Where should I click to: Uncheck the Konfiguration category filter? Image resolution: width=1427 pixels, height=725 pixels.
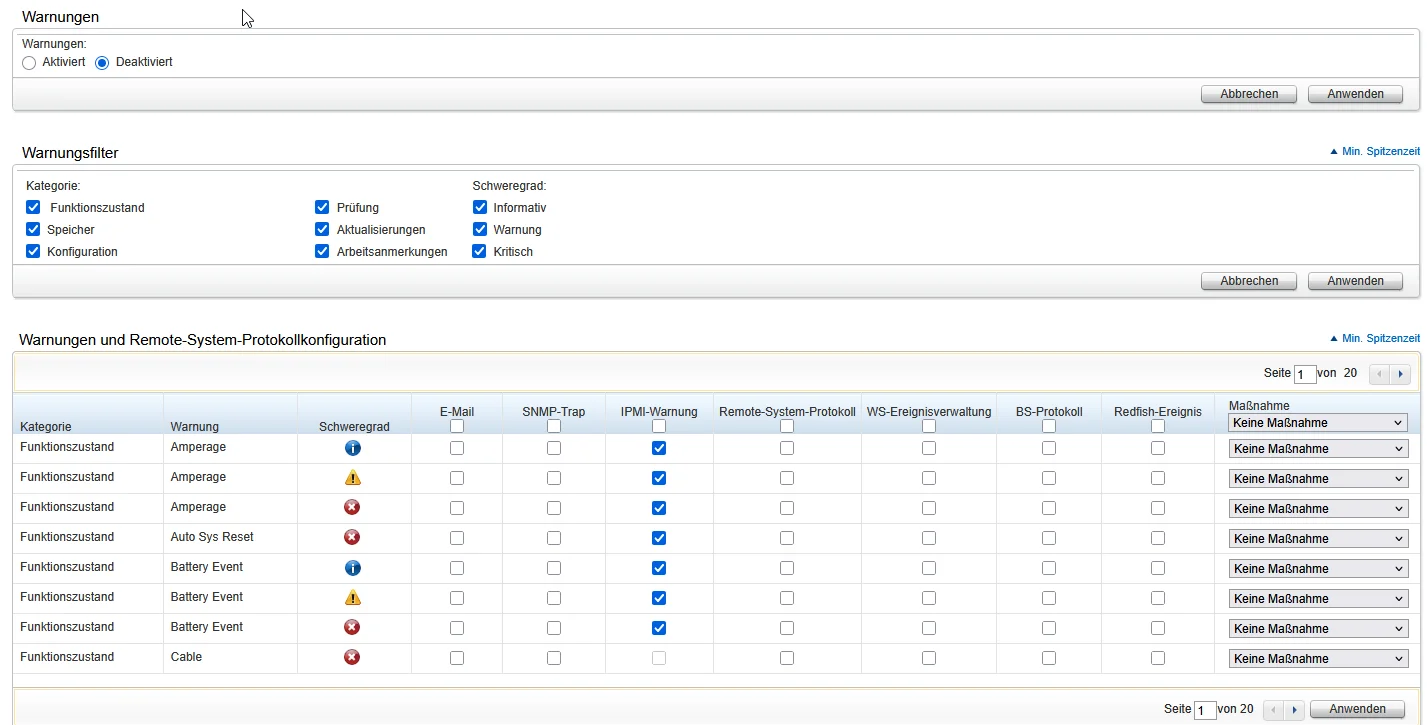click(33, 251)
